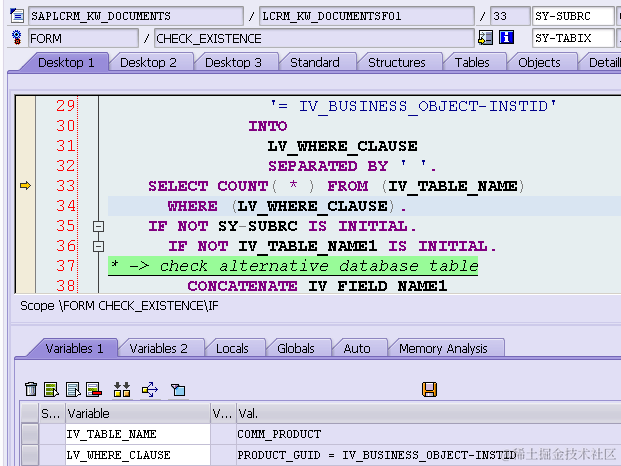621x466 pixels.
Task: Select the IV_TABLE_NAME variable cell
Action: coord(137,434)
